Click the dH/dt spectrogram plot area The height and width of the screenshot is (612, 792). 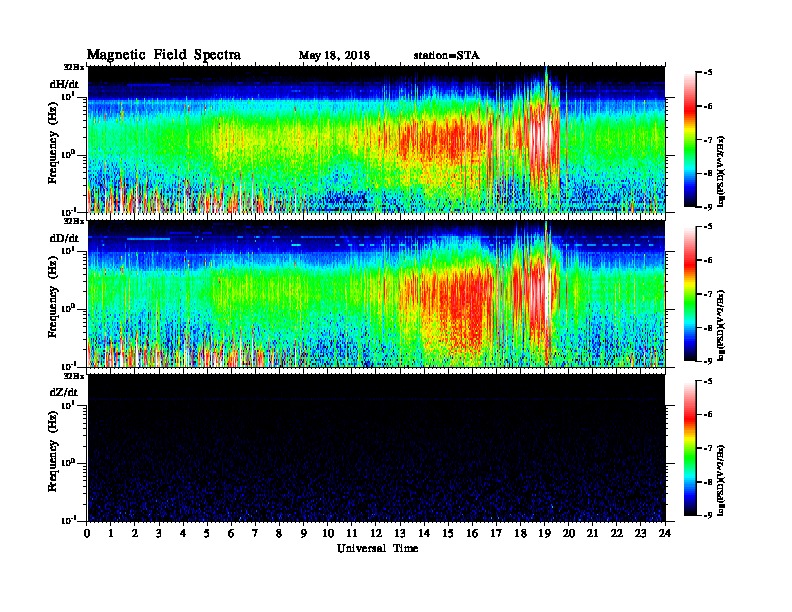point(376,139)
